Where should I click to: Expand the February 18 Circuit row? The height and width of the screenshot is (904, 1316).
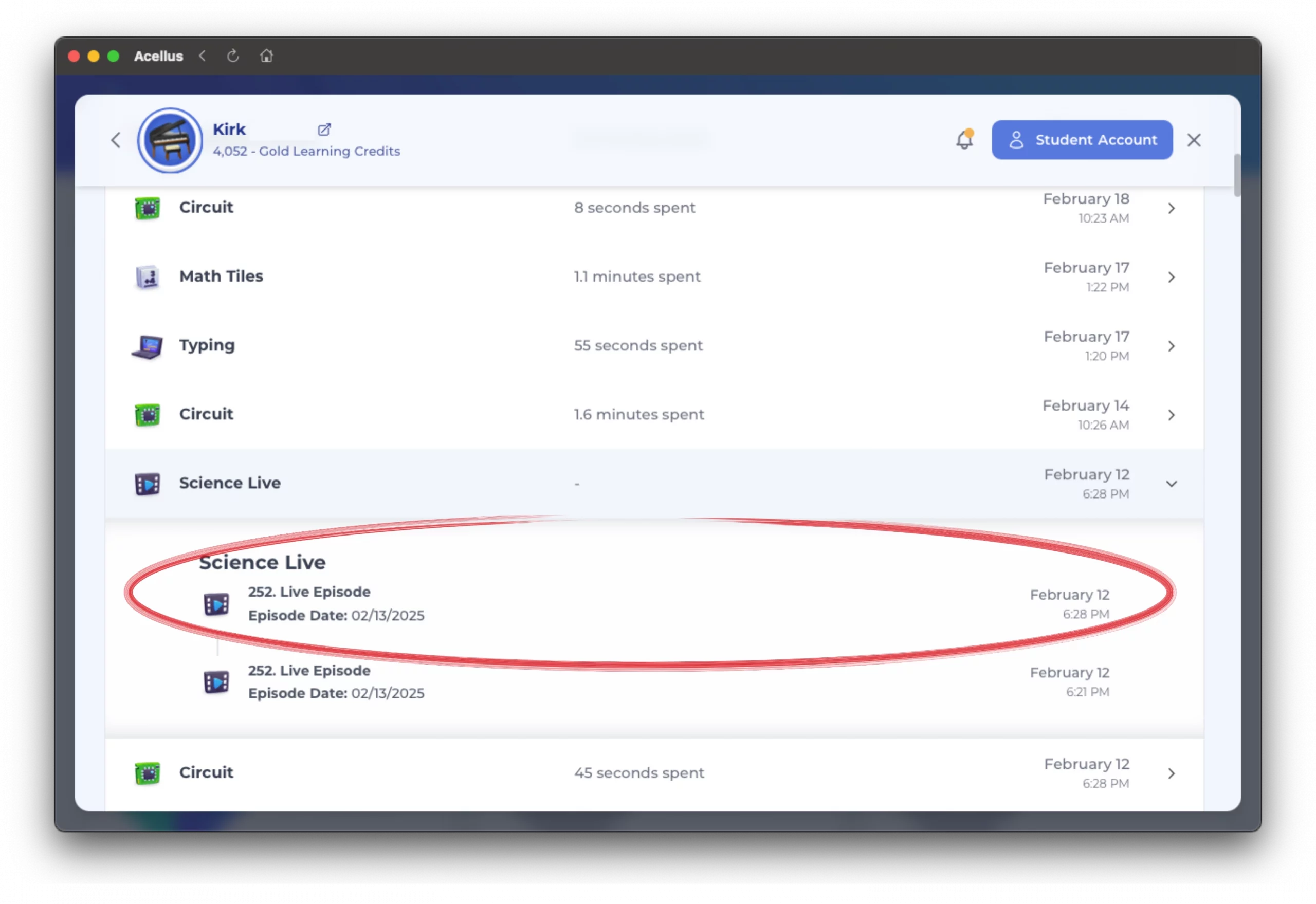(1171, 209)
